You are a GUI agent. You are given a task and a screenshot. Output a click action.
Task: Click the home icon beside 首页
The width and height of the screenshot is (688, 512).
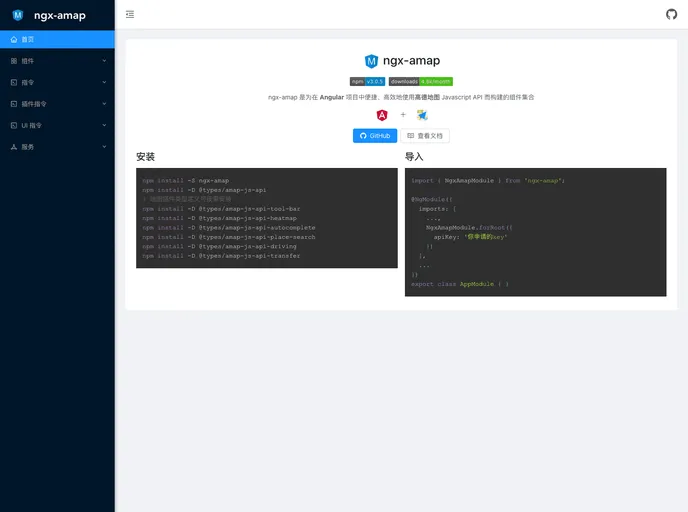point(14,39)
